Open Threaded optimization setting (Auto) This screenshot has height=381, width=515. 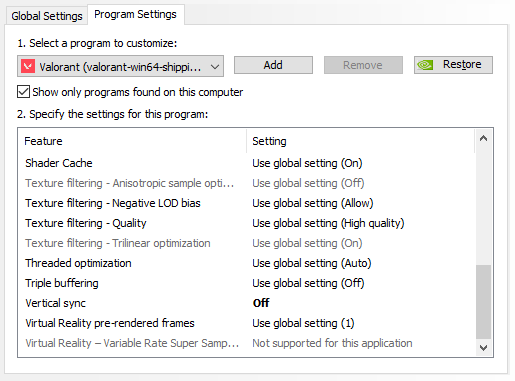[x=312, y=263]
